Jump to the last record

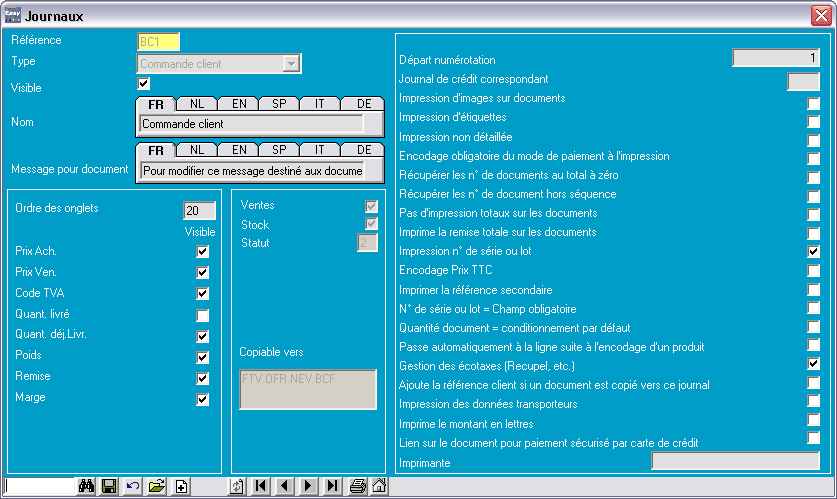(x=333, y=487)
